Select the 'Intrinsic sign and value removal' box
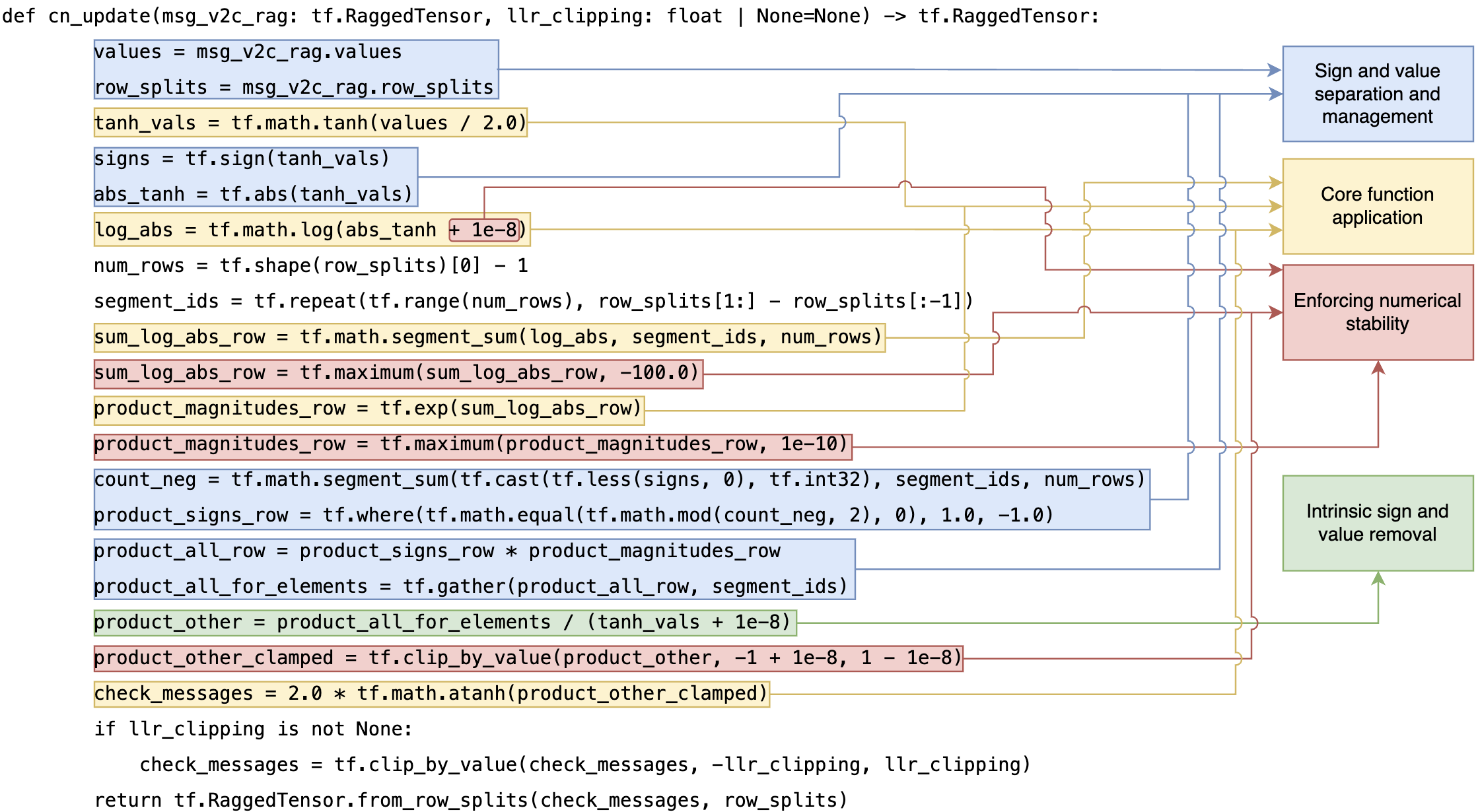Image resolution: width=1478 pixels, height=812 pixels. point(1378,523)
